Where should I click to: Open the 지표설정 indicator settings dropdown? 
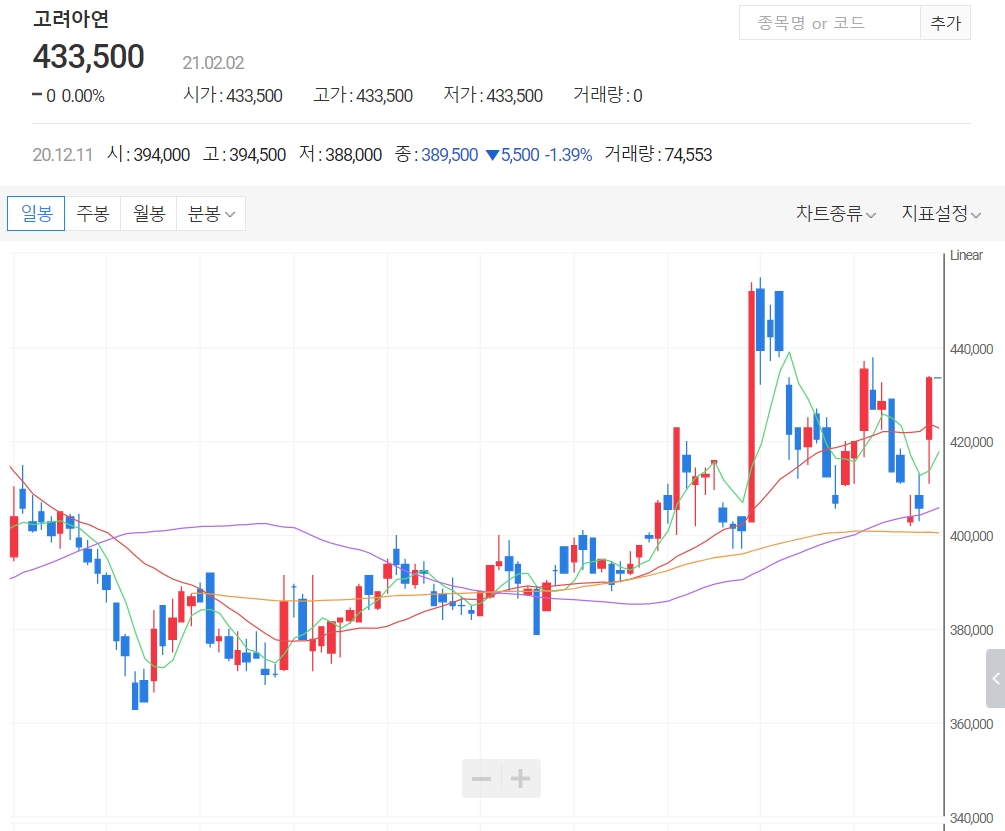click(941, 213)
